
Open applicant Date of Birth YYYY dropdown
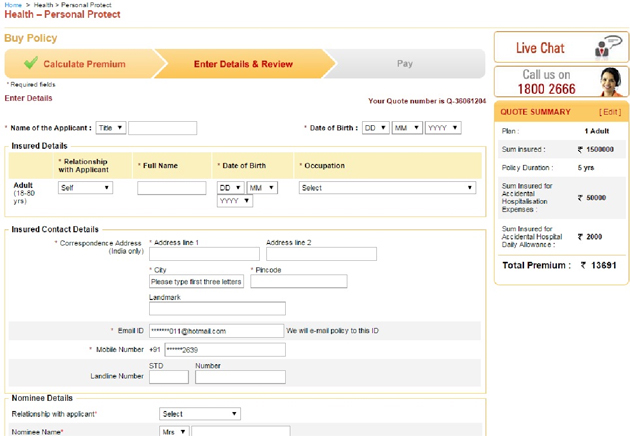[x=443, y=128]
